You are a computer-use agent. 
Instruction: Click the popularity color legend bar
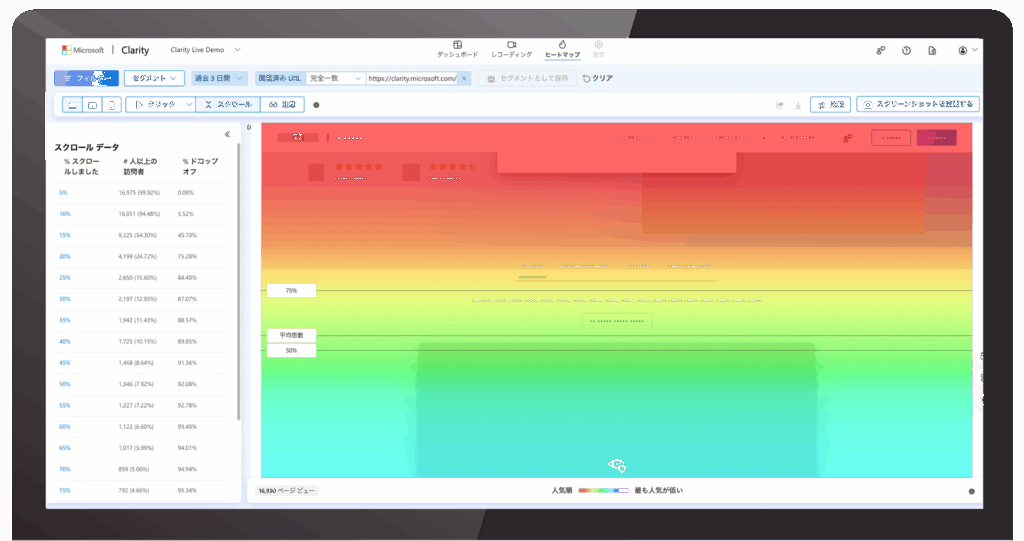point(603,491)
